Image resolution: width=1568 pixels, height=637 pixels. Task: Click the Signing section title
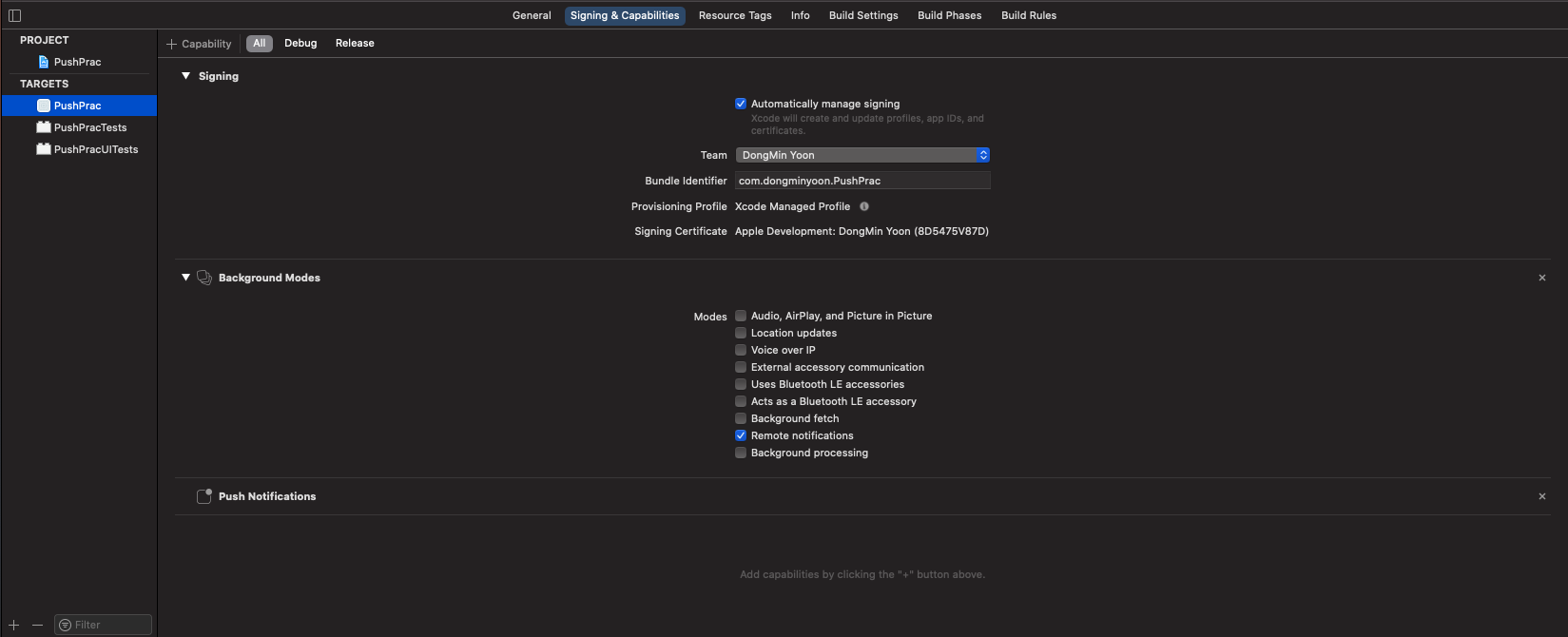(219, 76)
